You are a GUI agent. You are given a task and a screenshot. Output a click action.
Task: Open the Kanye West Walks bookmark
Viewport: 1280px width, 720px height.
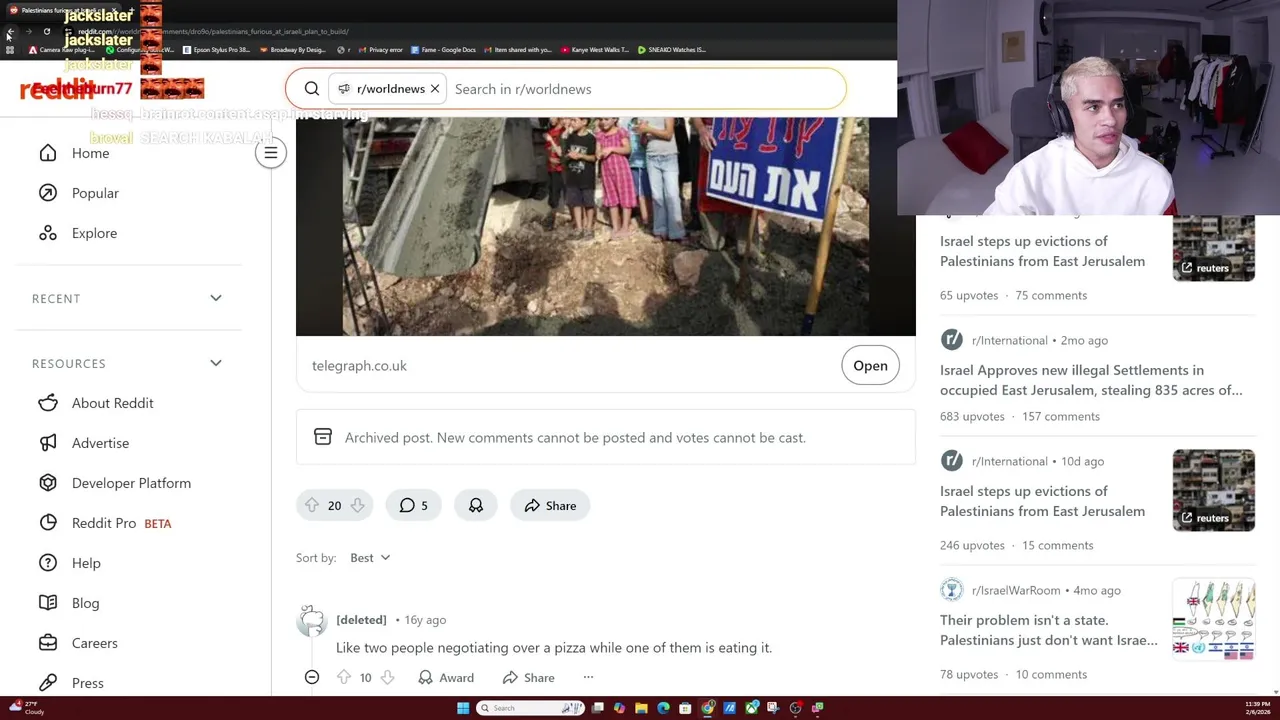(595, 49)
